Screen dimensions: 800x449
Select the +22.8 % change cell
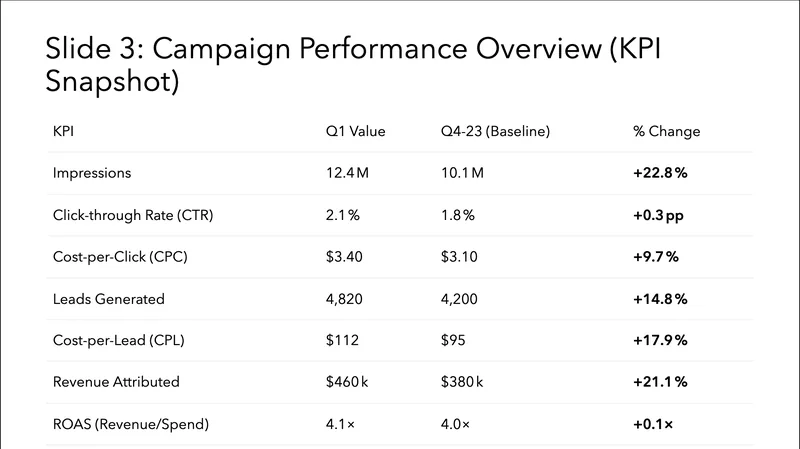click(x=660, y=173)
